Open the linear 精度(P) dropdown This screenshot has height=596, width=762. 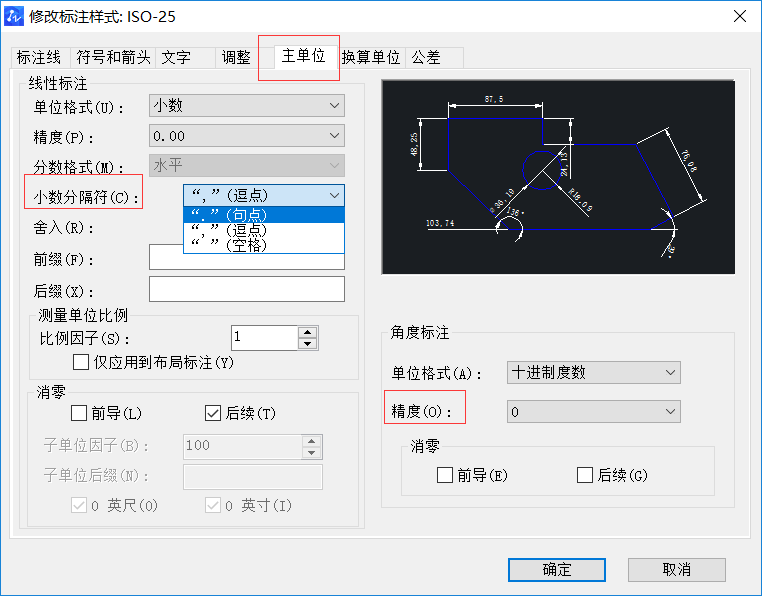click(247, 136)
